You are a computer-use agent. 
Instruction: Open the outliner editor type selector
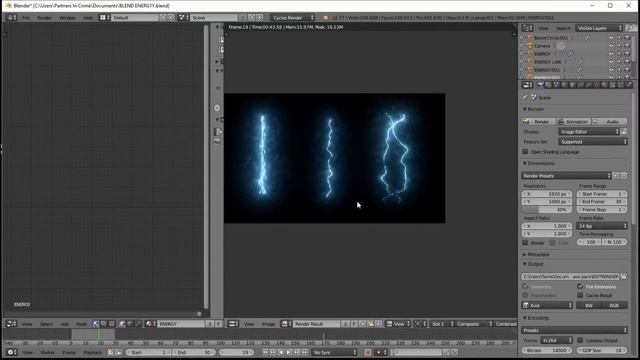pyautogui.click(x=528, y=28)
